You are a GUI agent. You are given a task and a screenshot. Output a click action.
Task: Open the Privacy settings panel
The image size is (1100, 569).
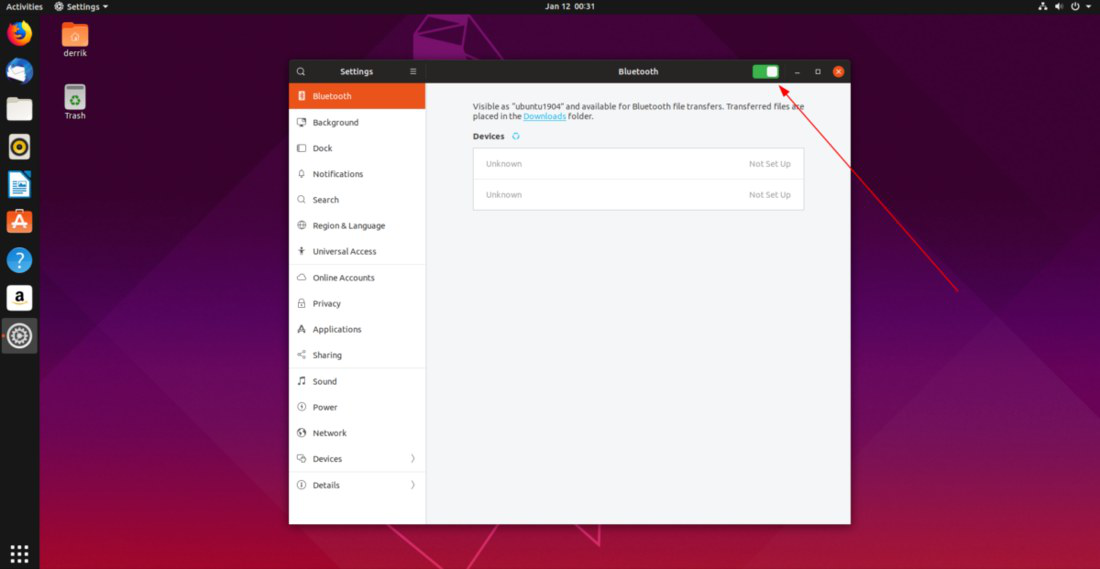click(x=357, y=304)
